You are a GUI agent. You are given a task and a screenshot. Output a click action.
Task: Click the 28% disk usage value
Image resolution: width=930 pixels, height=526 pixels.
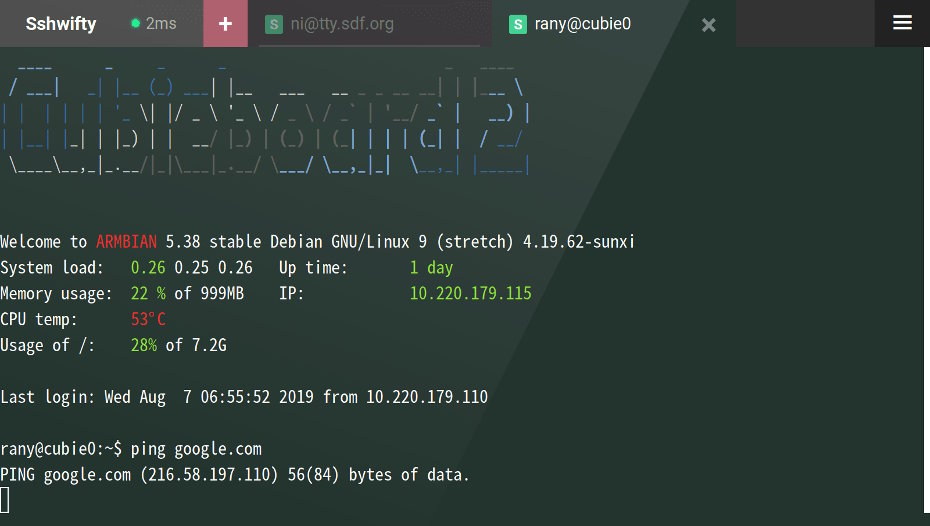point(144,346)
